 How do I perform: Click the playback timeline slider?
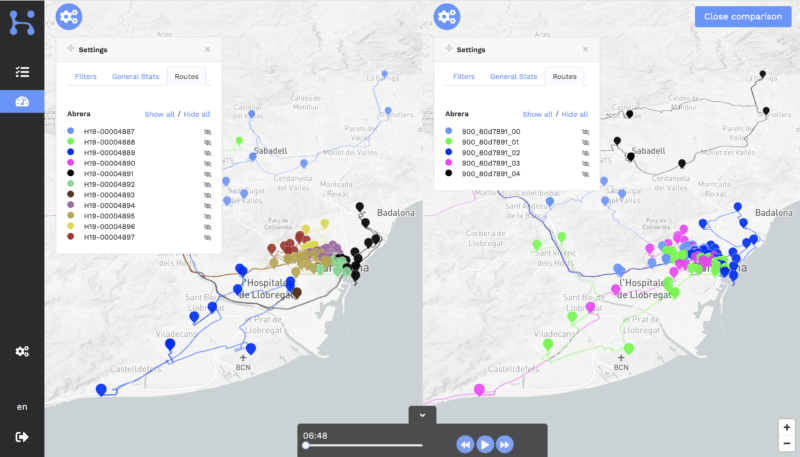pos(362,445)
